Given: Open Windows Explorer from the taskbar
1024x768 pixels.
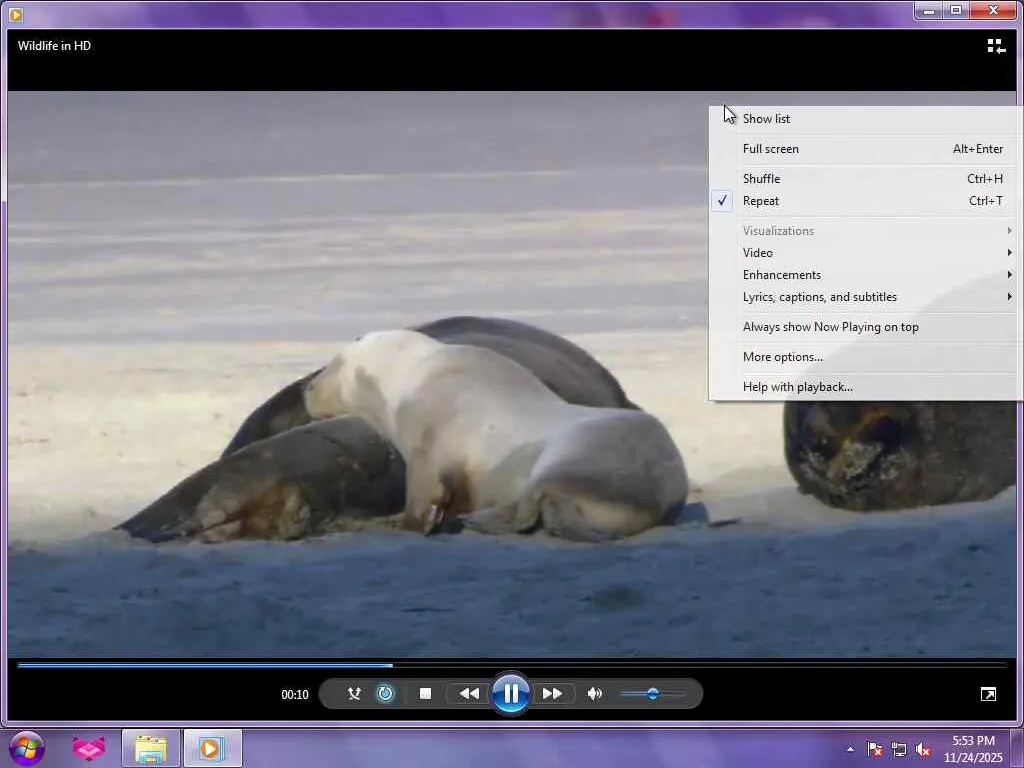Looking at the screenshot, I should tap(151, 748).
